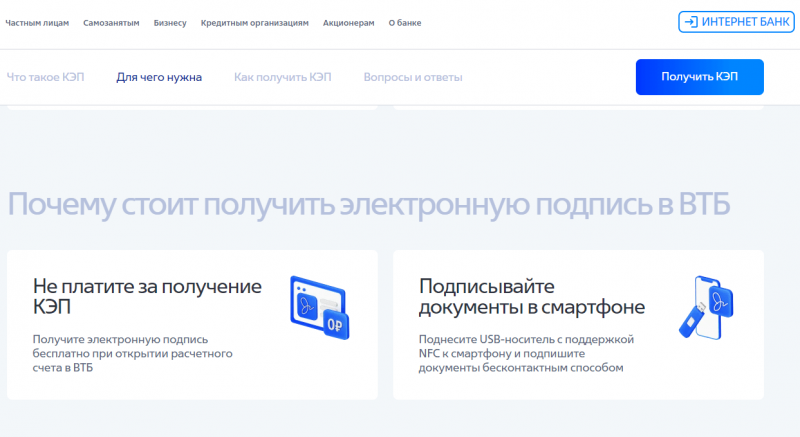Screen dimensions: 800x437
Task: Jump to Как получить КЭП tab
Action: [x=283, y=77]
